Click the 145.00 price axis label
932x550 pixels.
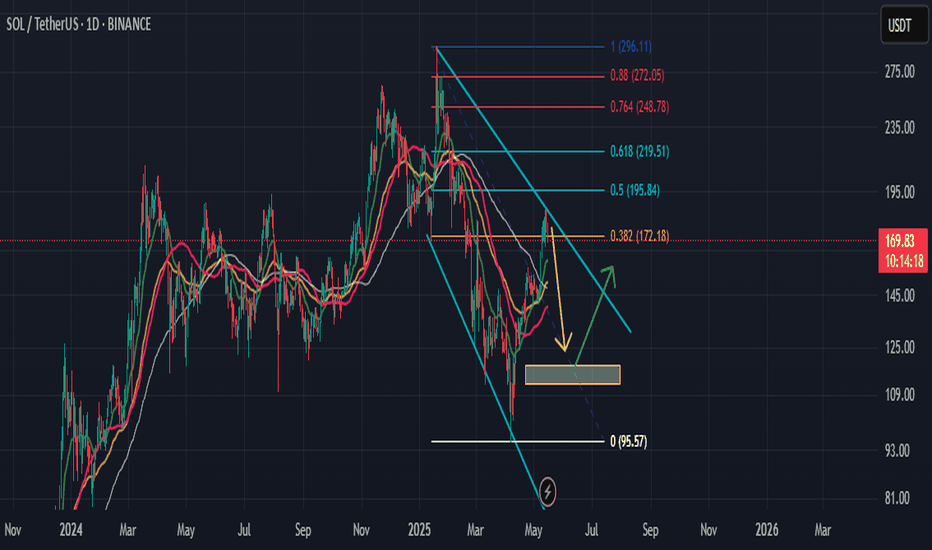[x=899, y=296]
